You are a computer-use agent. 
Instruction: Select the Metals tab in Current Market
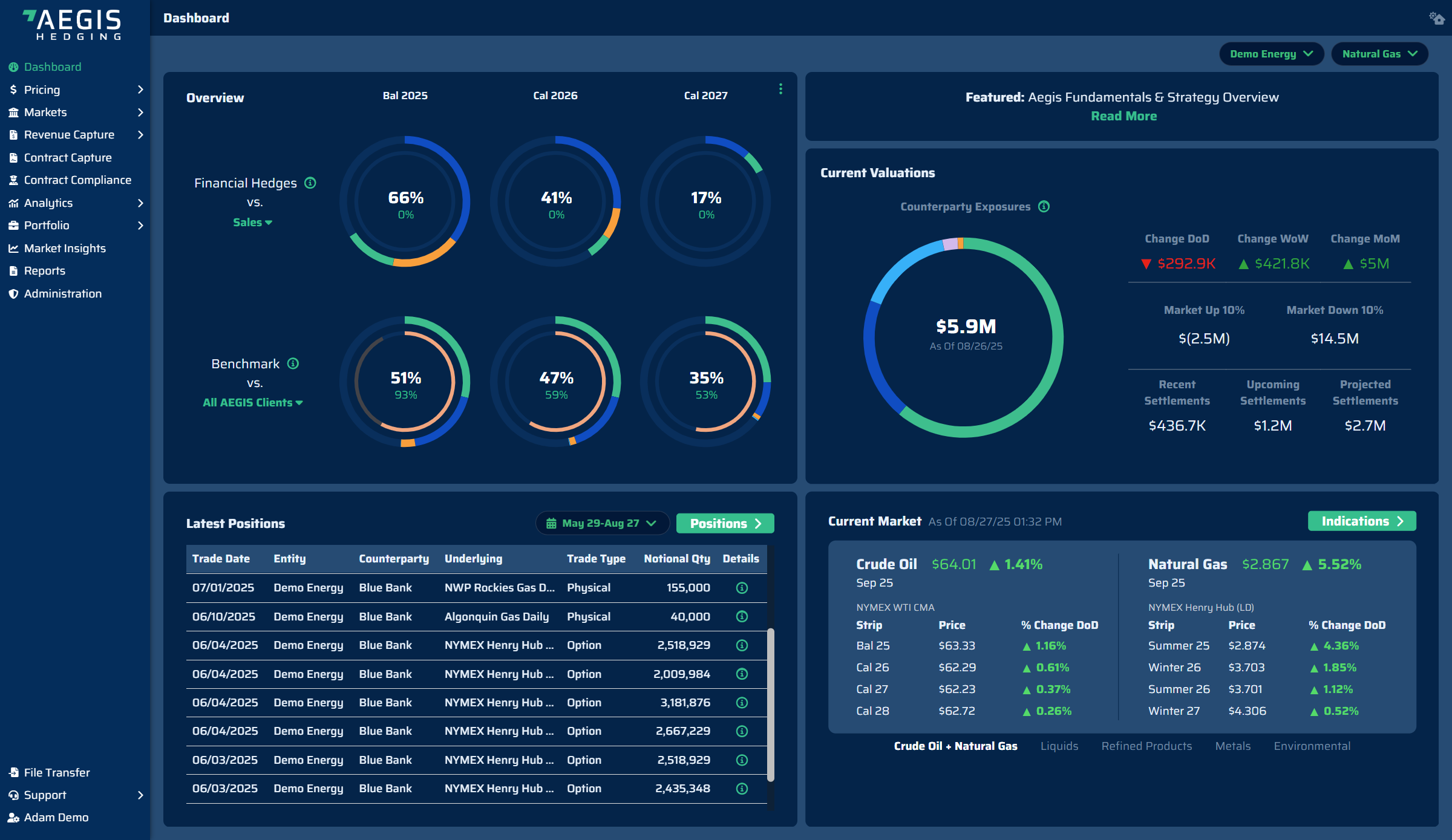(1233, 746)
